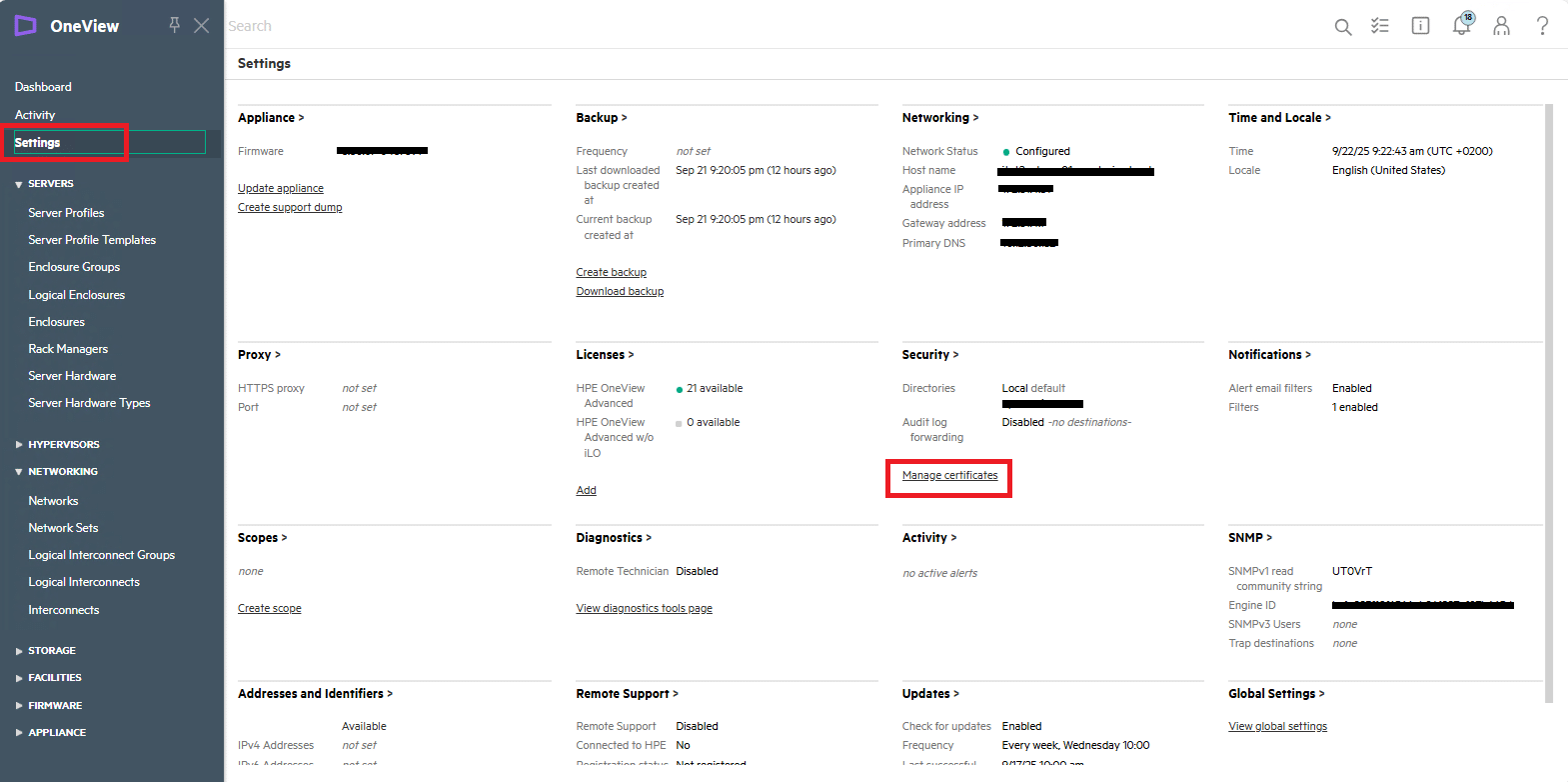Open the activity checklist icon

[x=1380, y=26]
